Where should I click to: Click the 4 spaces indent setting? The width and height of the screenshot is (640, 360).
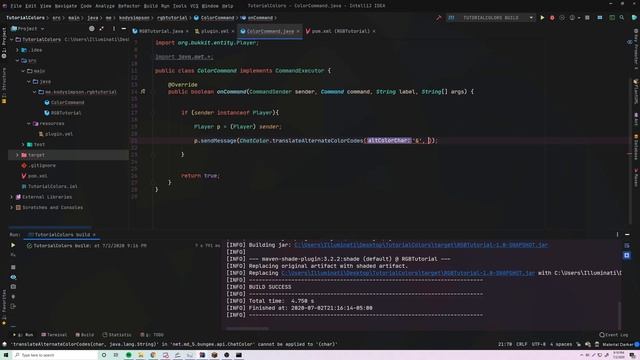tap(561, 344)
